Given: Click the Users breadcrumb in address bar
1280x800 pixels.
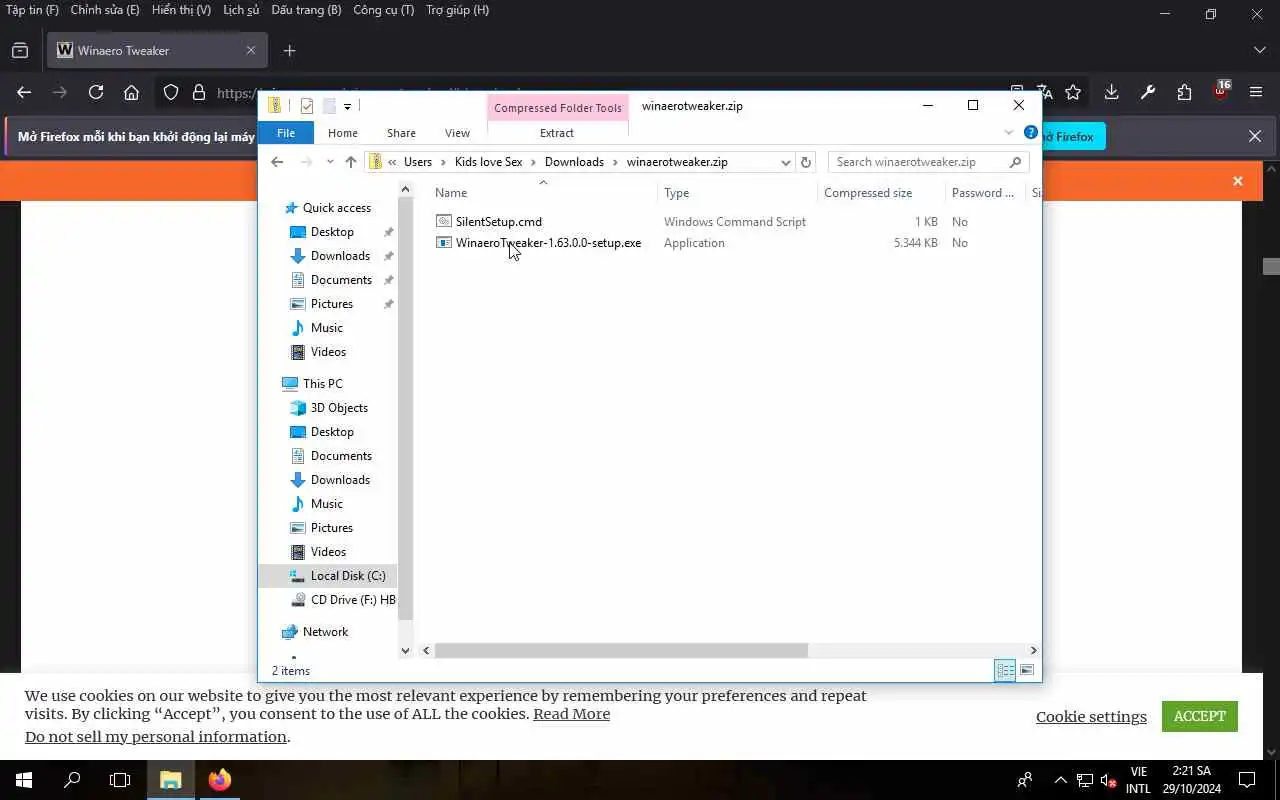Looking at the screenshot, I should [418, 162].
